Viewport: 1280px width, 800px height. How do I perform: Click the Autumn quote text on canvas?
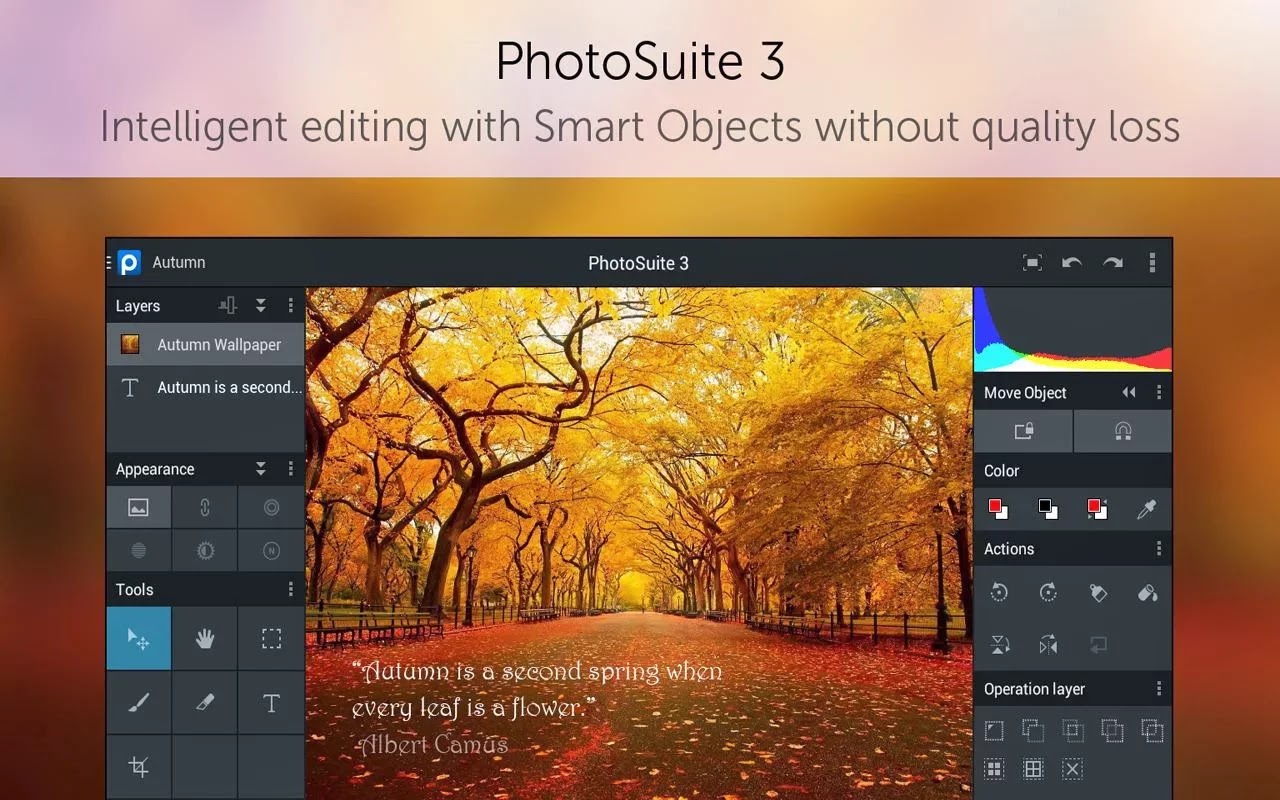[x=537, y=689]
